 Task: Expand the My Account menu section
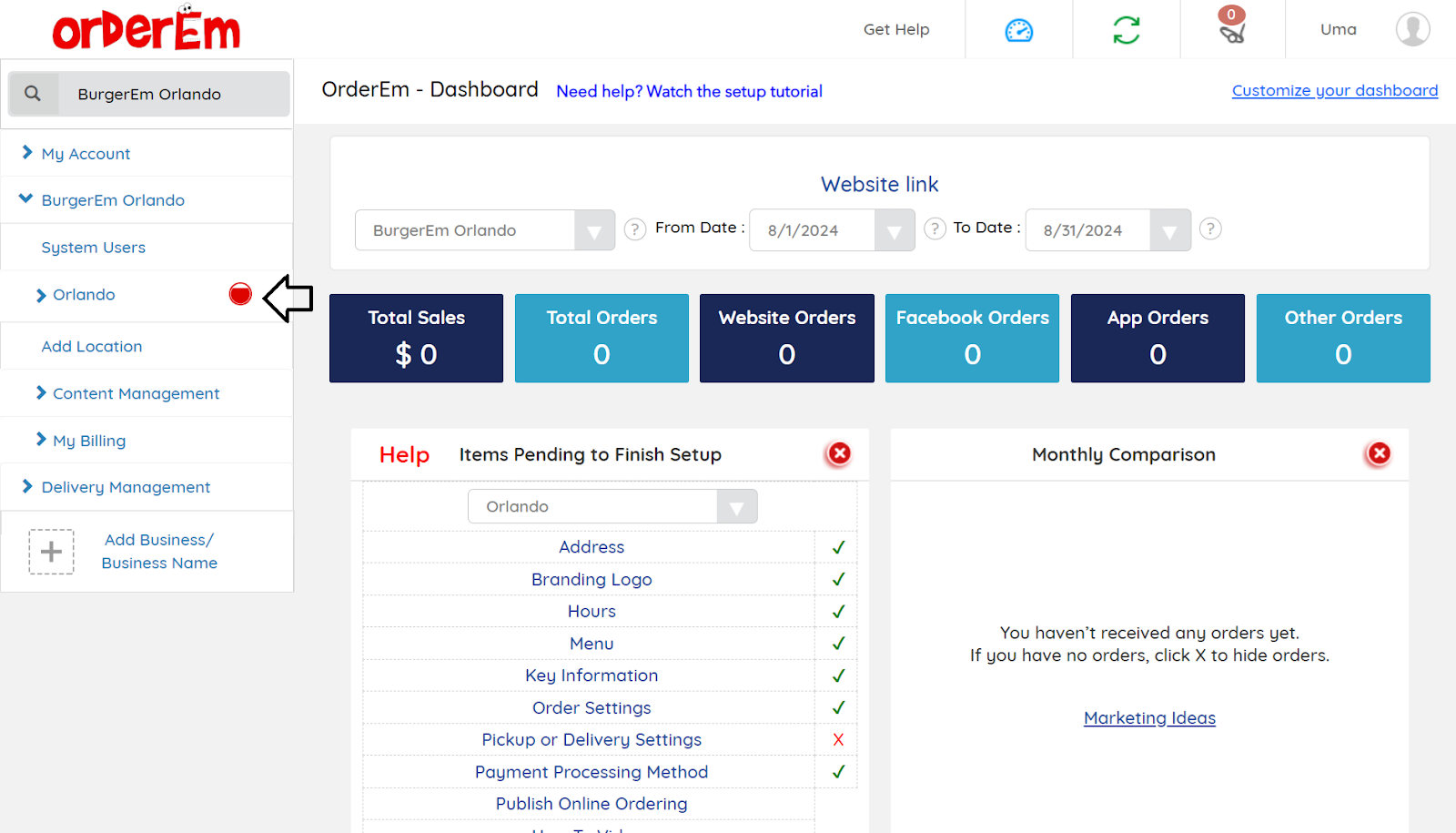point(86,154)
